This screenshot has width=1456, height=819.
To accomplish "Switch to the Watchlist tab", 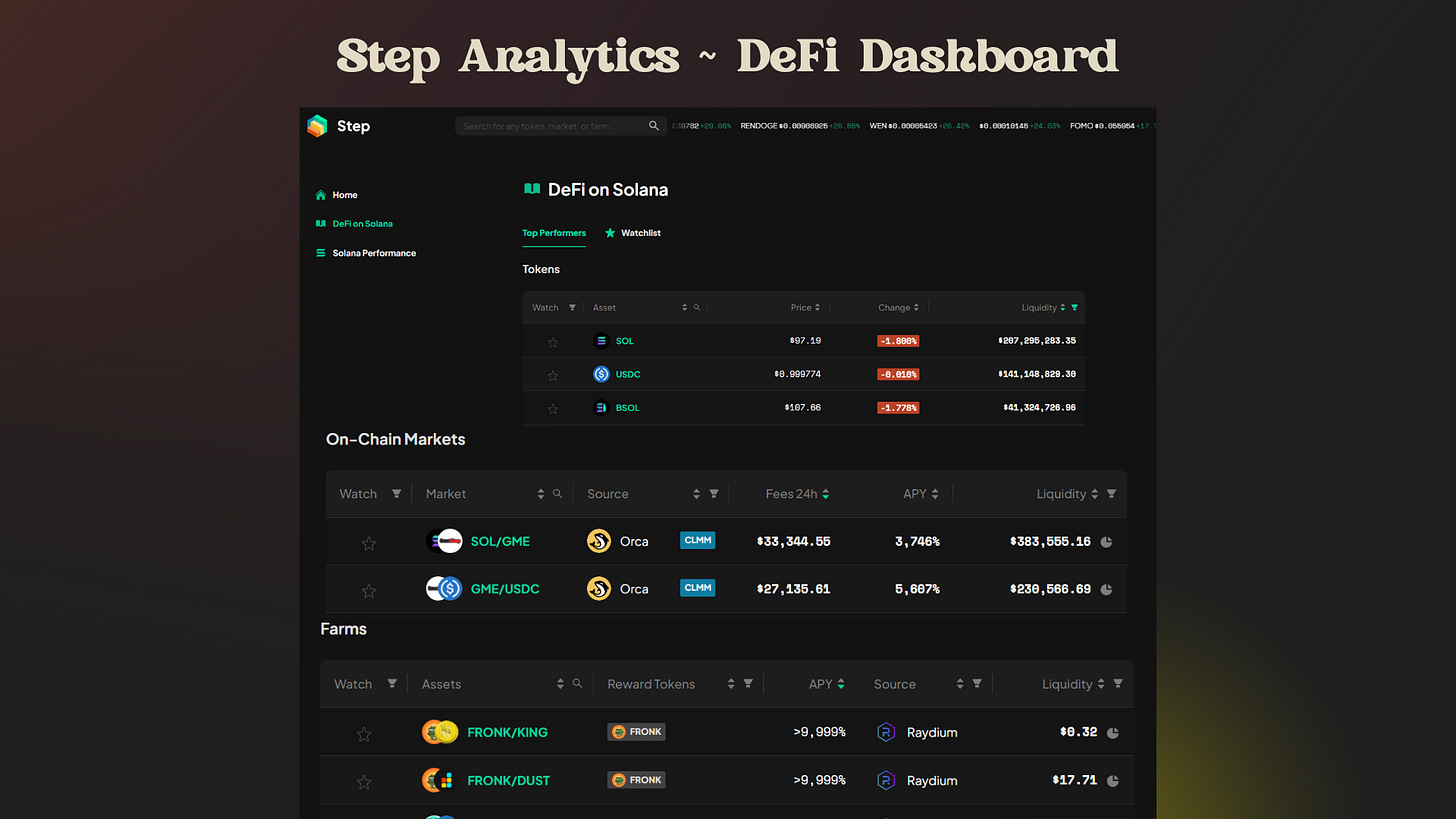I will click(633, 233).
